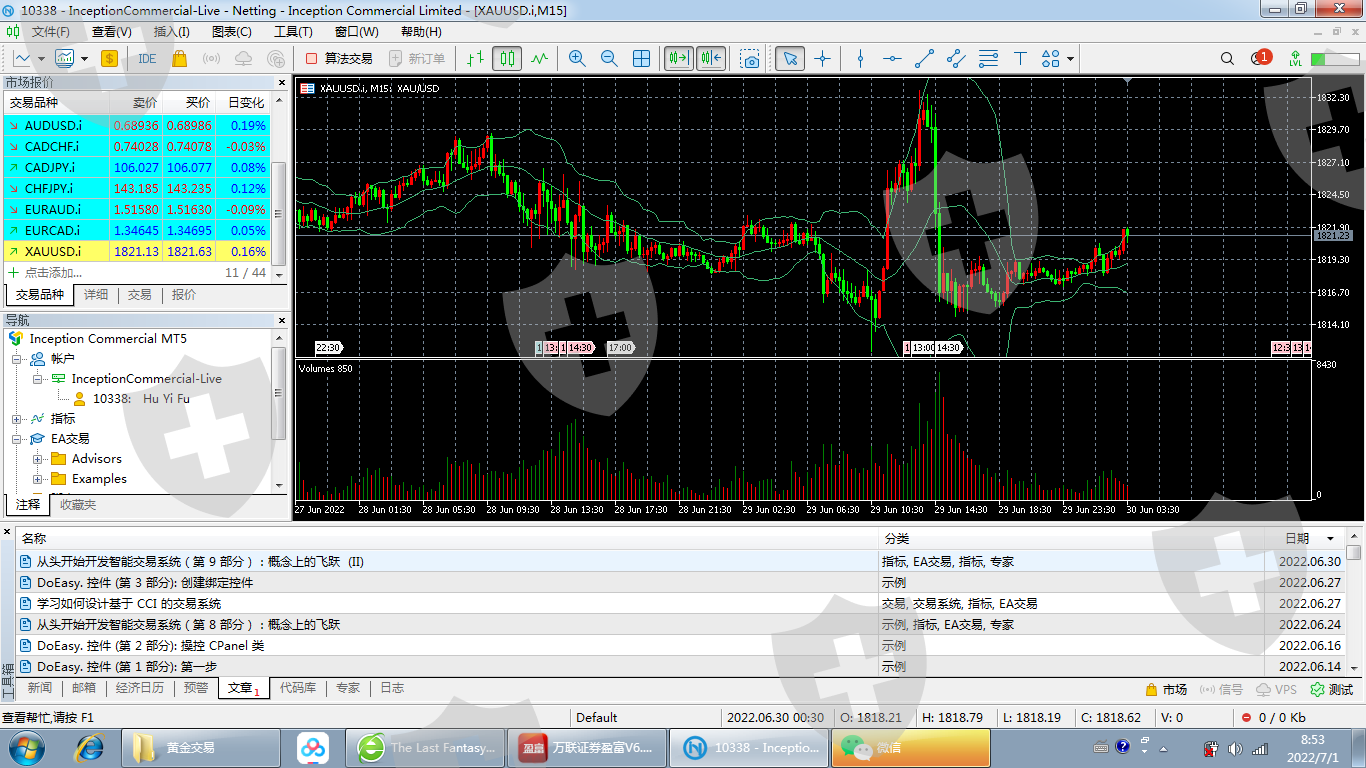Select the text label tool
Screen dimensions: 1366x768
(x=1020, y=58)
